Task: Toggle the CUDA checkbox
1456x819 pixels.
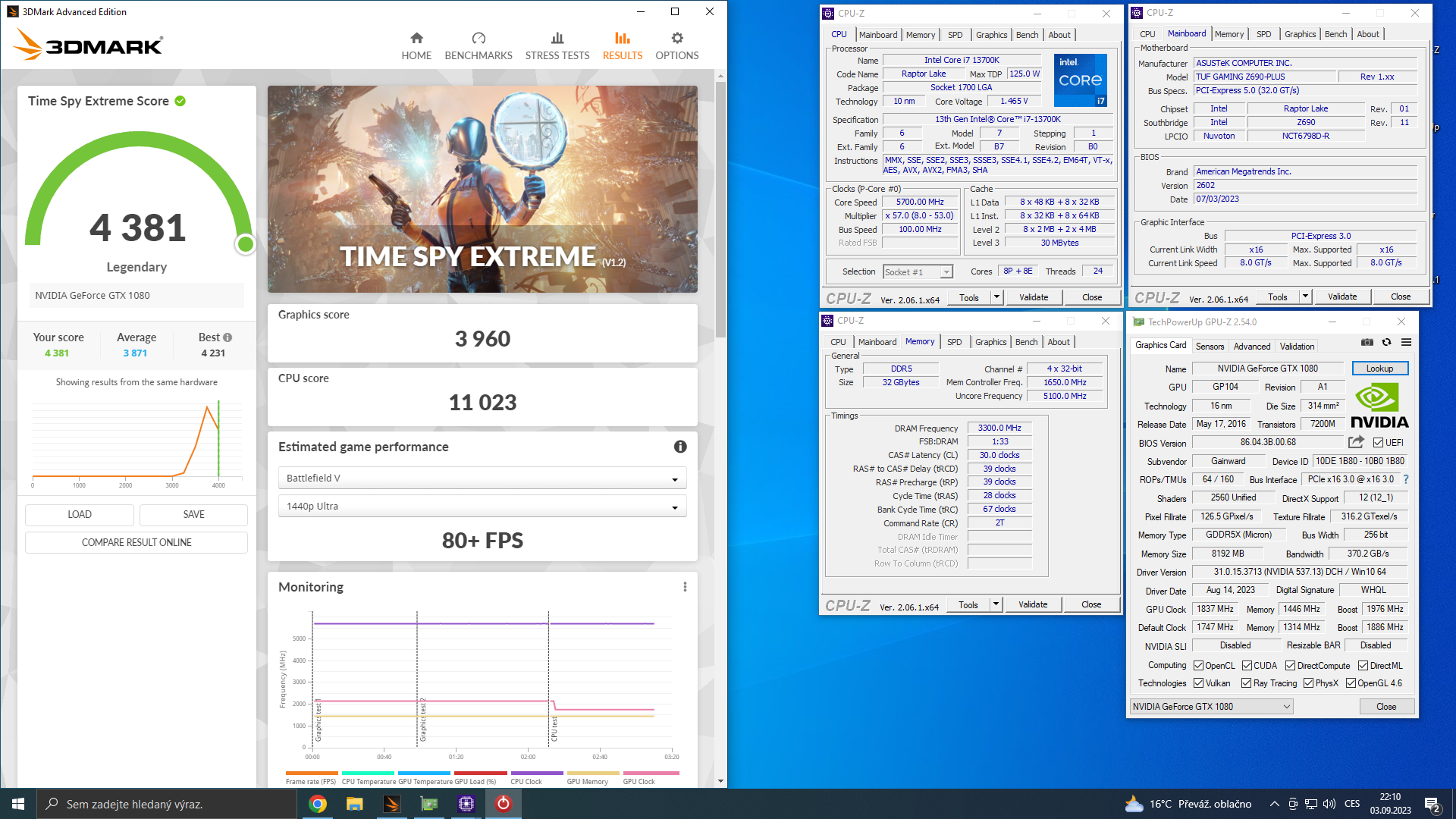Action: [x=1247, y=666]
